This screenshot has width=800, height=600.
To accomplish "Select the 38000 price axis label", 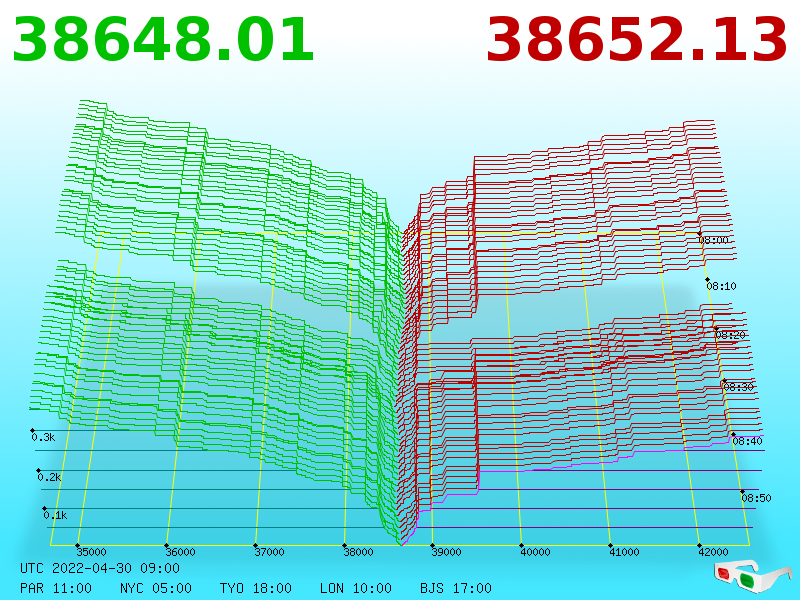I will click(x=358, y=552).
